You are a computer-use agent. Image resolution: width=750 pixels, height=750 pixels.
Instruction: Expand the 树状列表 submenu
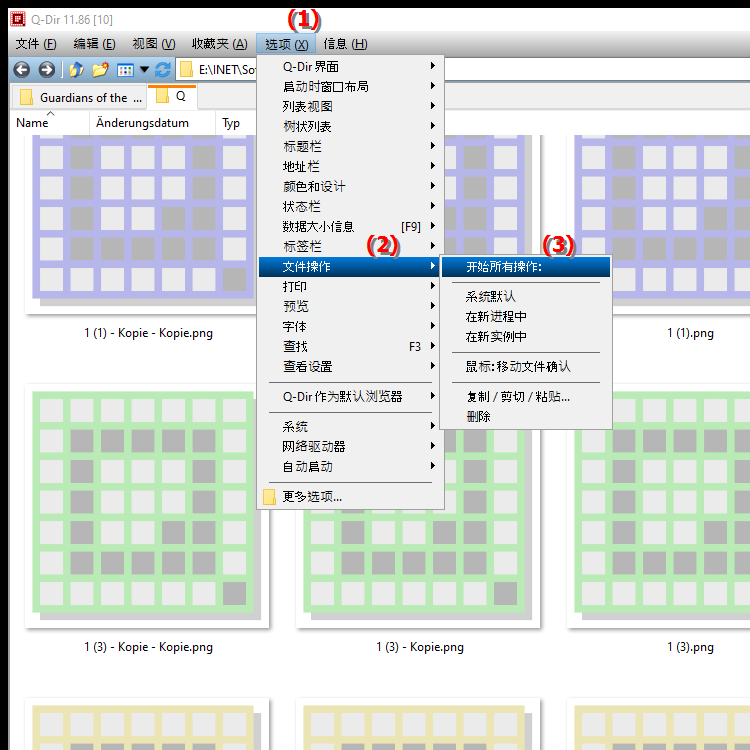click(350, 126)
